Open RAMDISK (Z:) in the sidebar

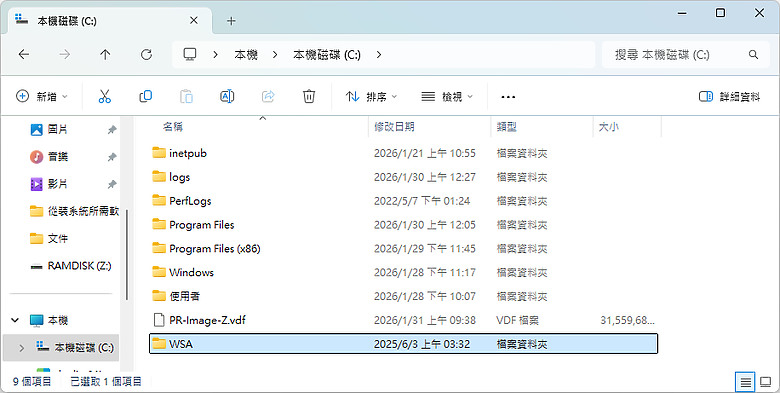pyautogui.click(x=71, y=266)
